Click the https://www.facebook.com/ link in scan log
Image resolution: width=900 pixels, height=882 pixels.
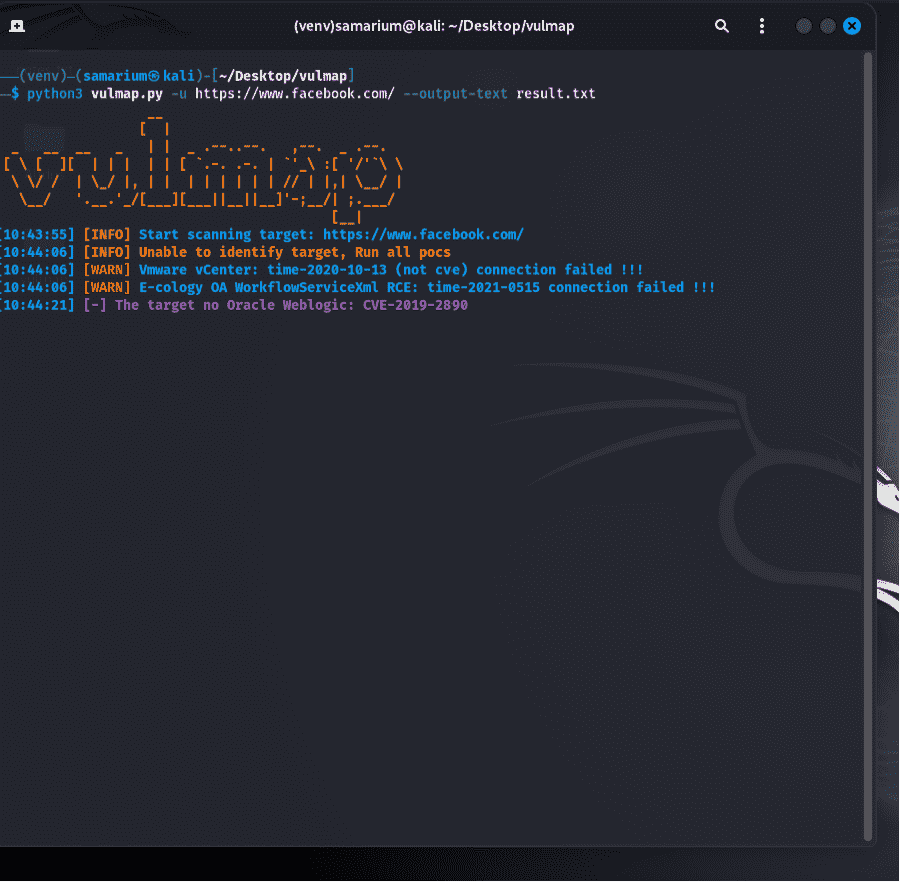pos(423,235)
